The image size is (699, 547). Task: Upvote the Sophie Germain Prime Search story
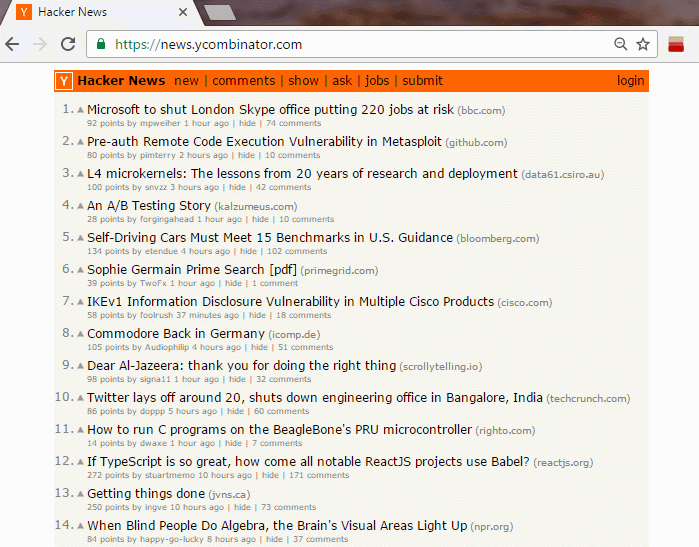point(80,270)
